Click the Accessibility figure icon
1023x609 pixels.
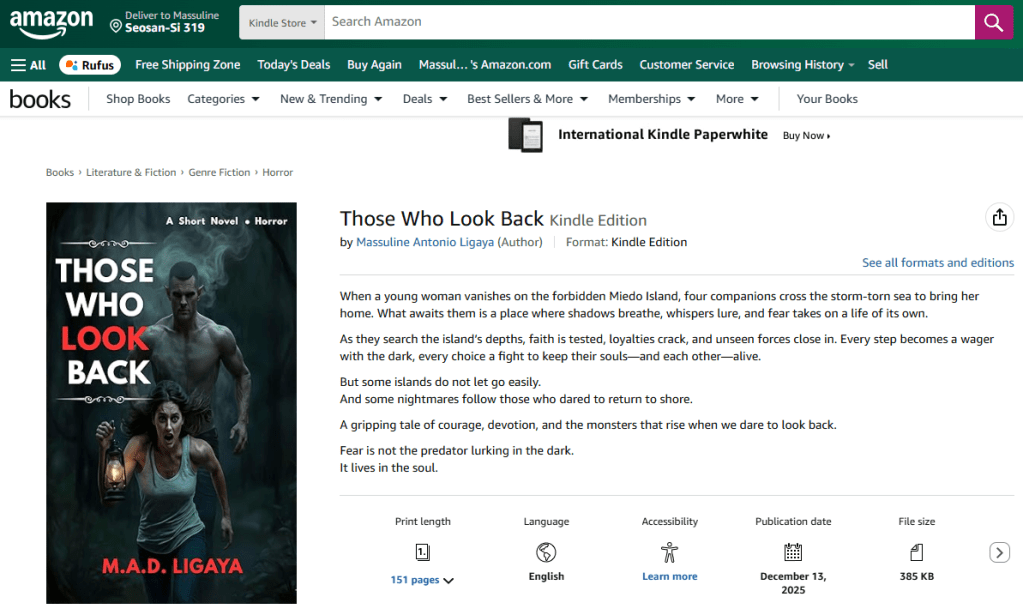point(669,552)
